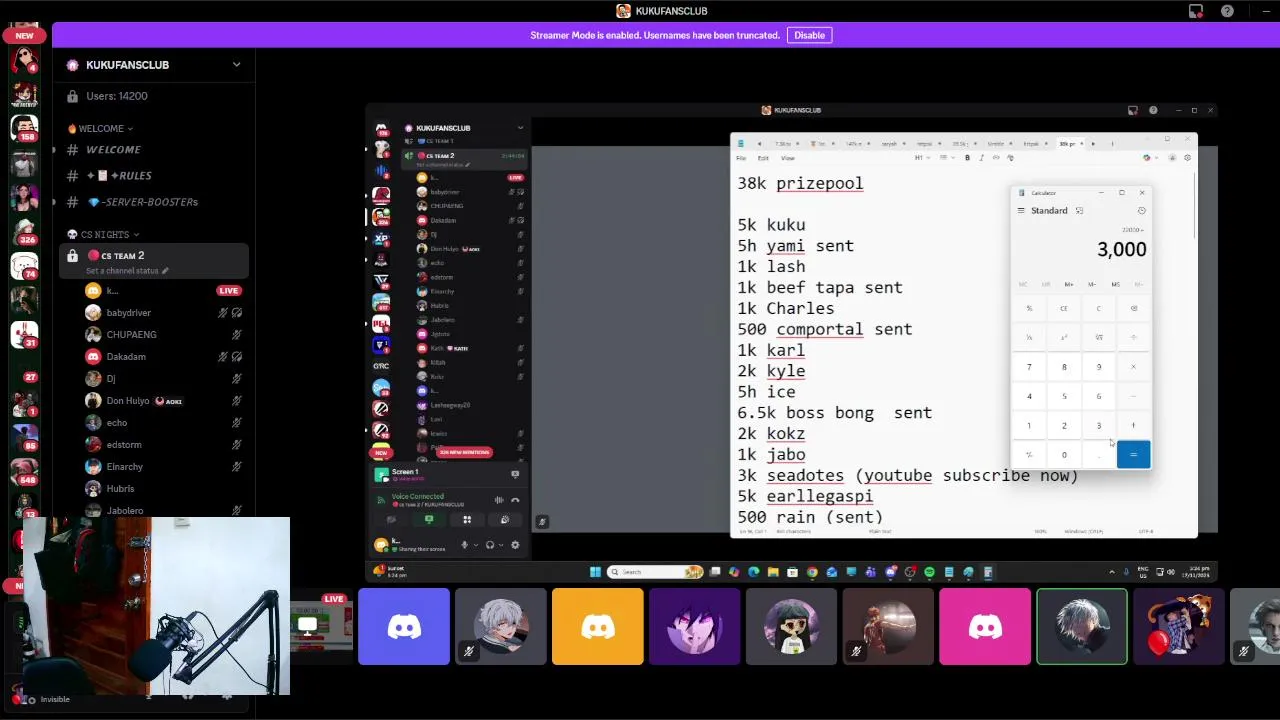
Task: Click deafened headphone icon beside Dakadam
Action: tap(237, 357)
